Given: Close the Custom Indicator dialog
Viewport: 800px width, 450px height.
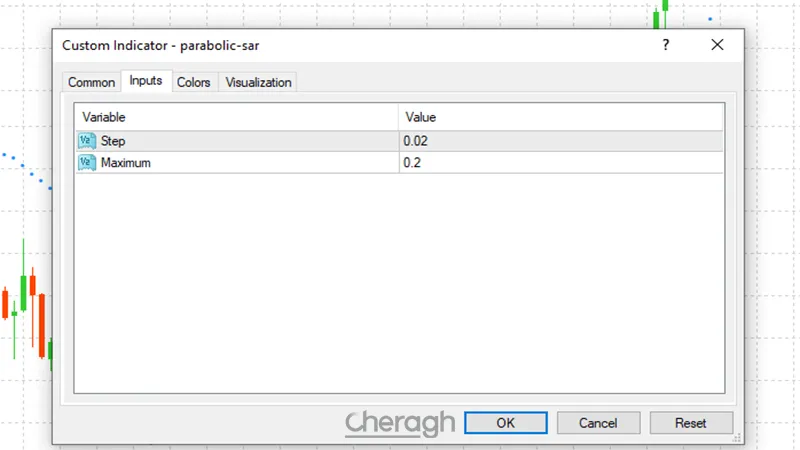Looking at the screenshot, I should pos(717,45).
